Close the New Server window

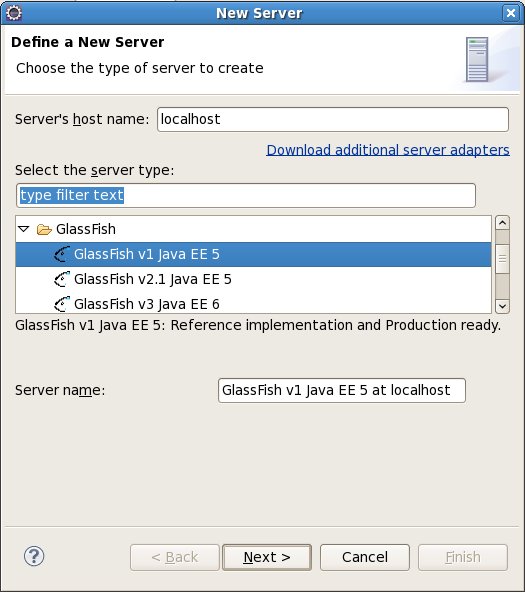tap(511, 13)
